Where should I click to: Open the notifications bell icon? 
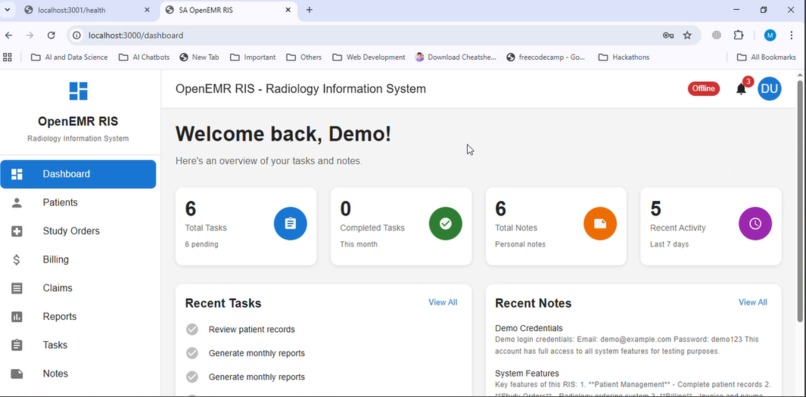coord(741,89)
